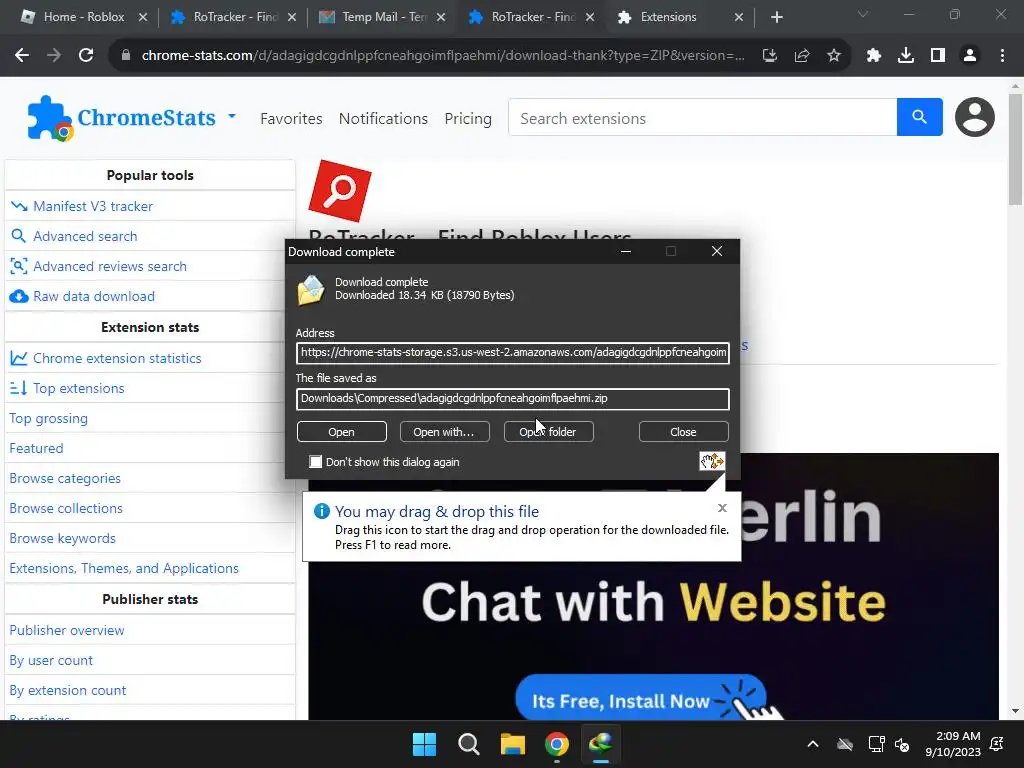Check Don't show this dialog again
This screenshot has width=1024, height=768.
(x=315, y=462)
